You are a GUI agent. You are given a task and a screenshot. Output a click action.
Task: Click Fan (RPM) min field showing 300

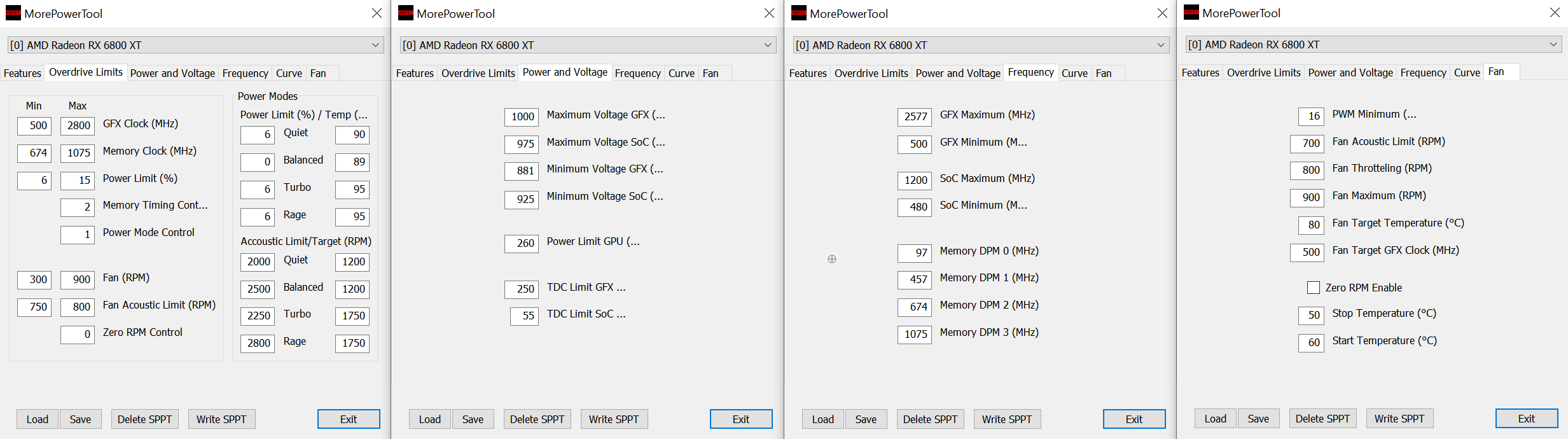pos(34,280)
